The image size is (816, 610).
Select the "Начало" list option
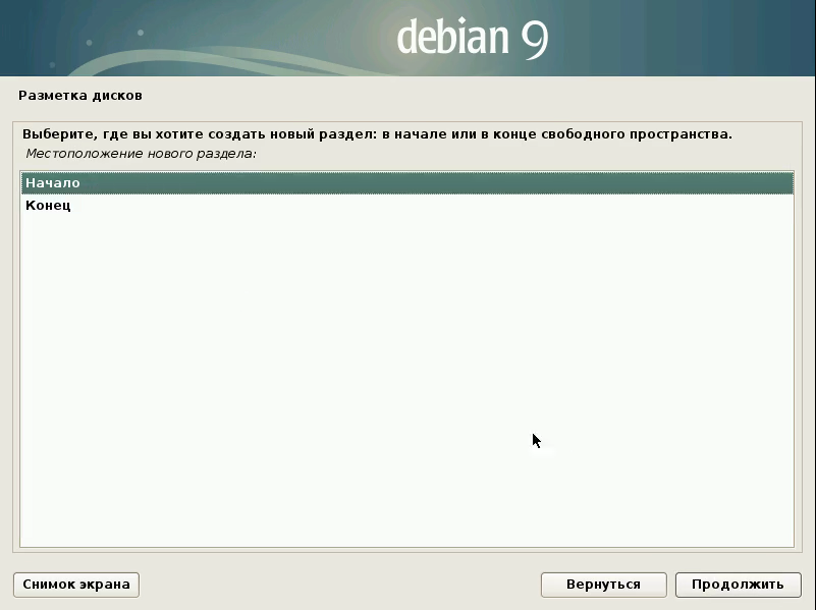coord(53,183)
